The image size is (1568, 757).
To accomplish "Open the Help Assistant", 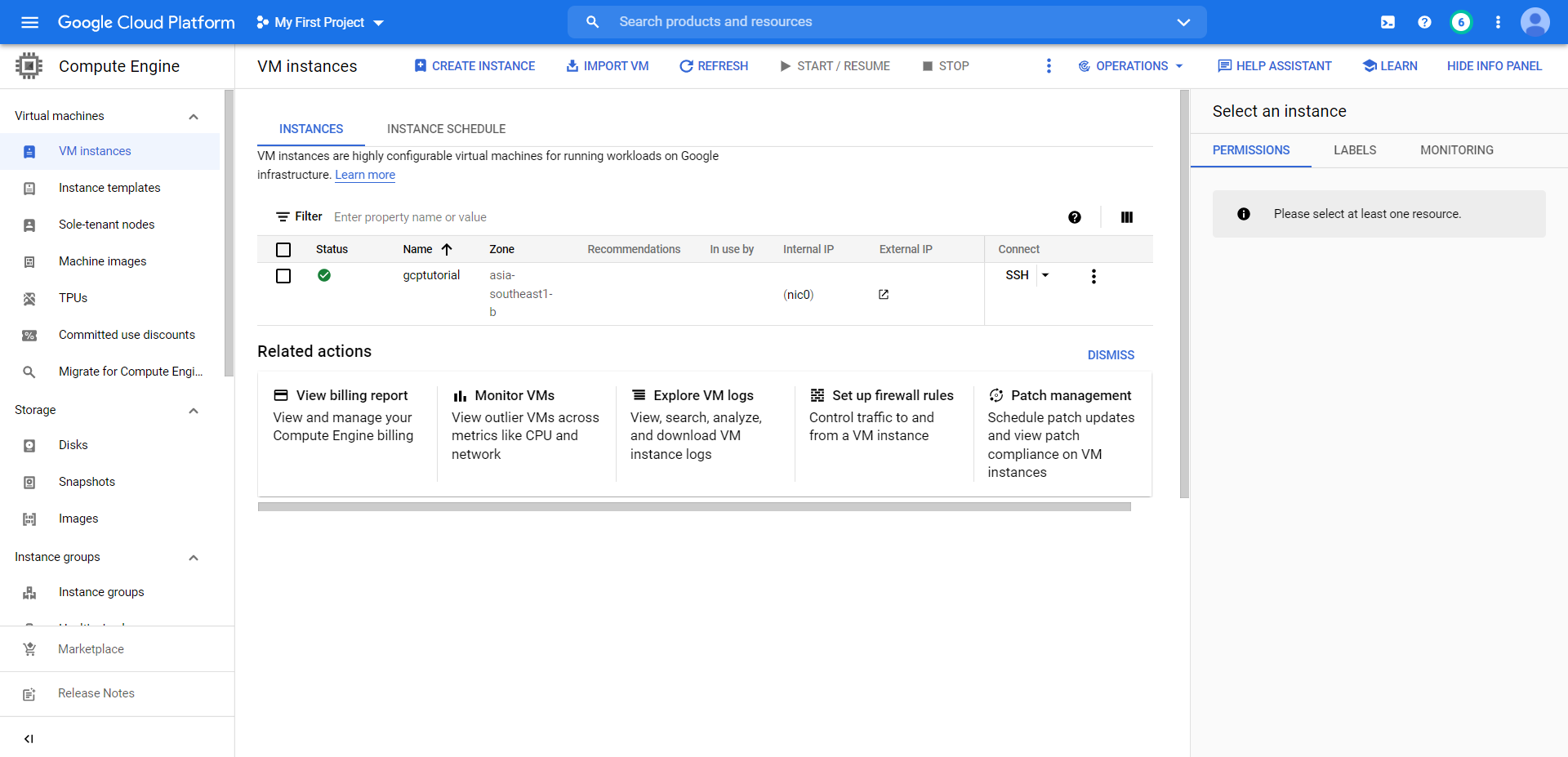I will pyautogui.click(x=1274, y=66).
